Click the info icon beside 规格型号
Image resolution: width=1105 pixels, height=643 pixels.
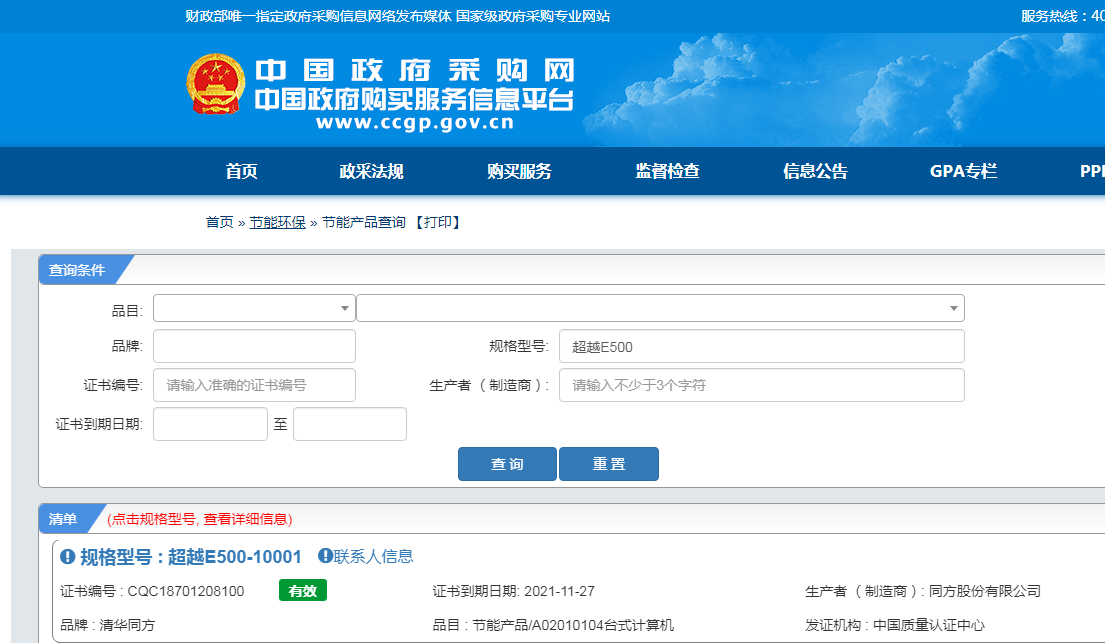pos(68,557)
